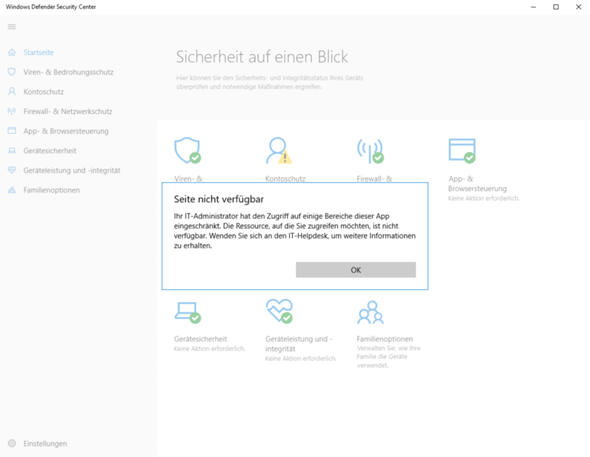Click the window icon beside App- & Browsersteuerung
590x457 pixels.
[x=12, y=131]
